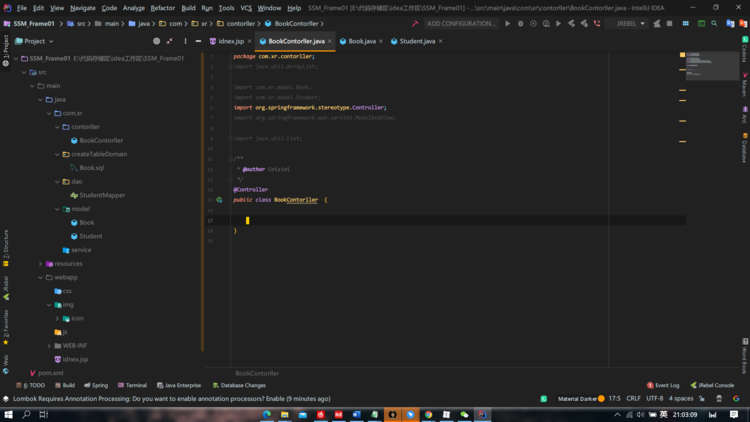The height and width of the screenshot is (422, 750).
Task: Open the Structure side tool window
Action: click(x=6, y=248)
